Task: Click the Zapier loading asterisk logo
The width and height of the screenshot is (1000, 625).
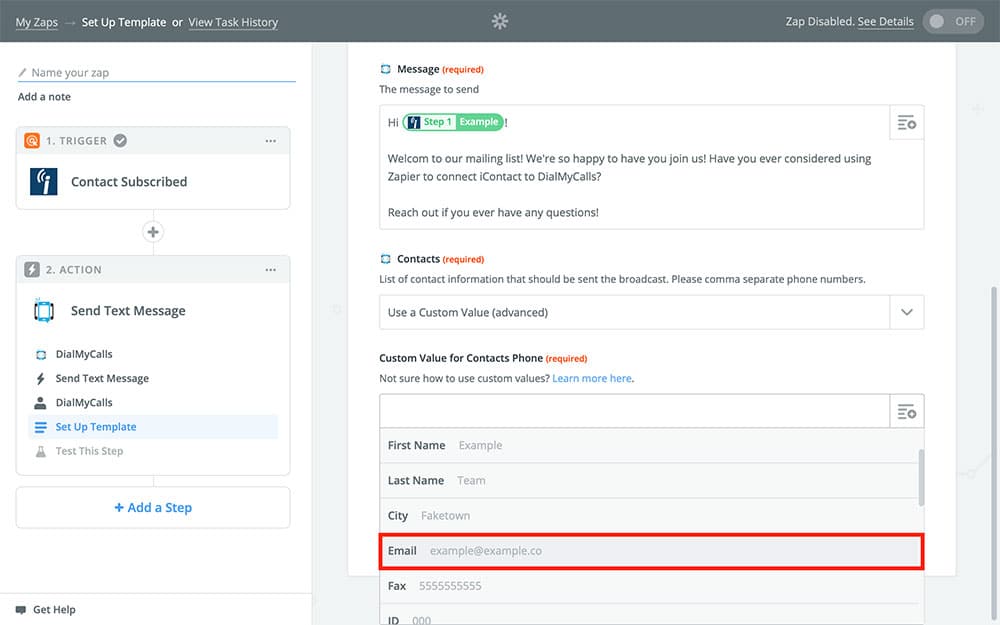Action: click(500, 21)
